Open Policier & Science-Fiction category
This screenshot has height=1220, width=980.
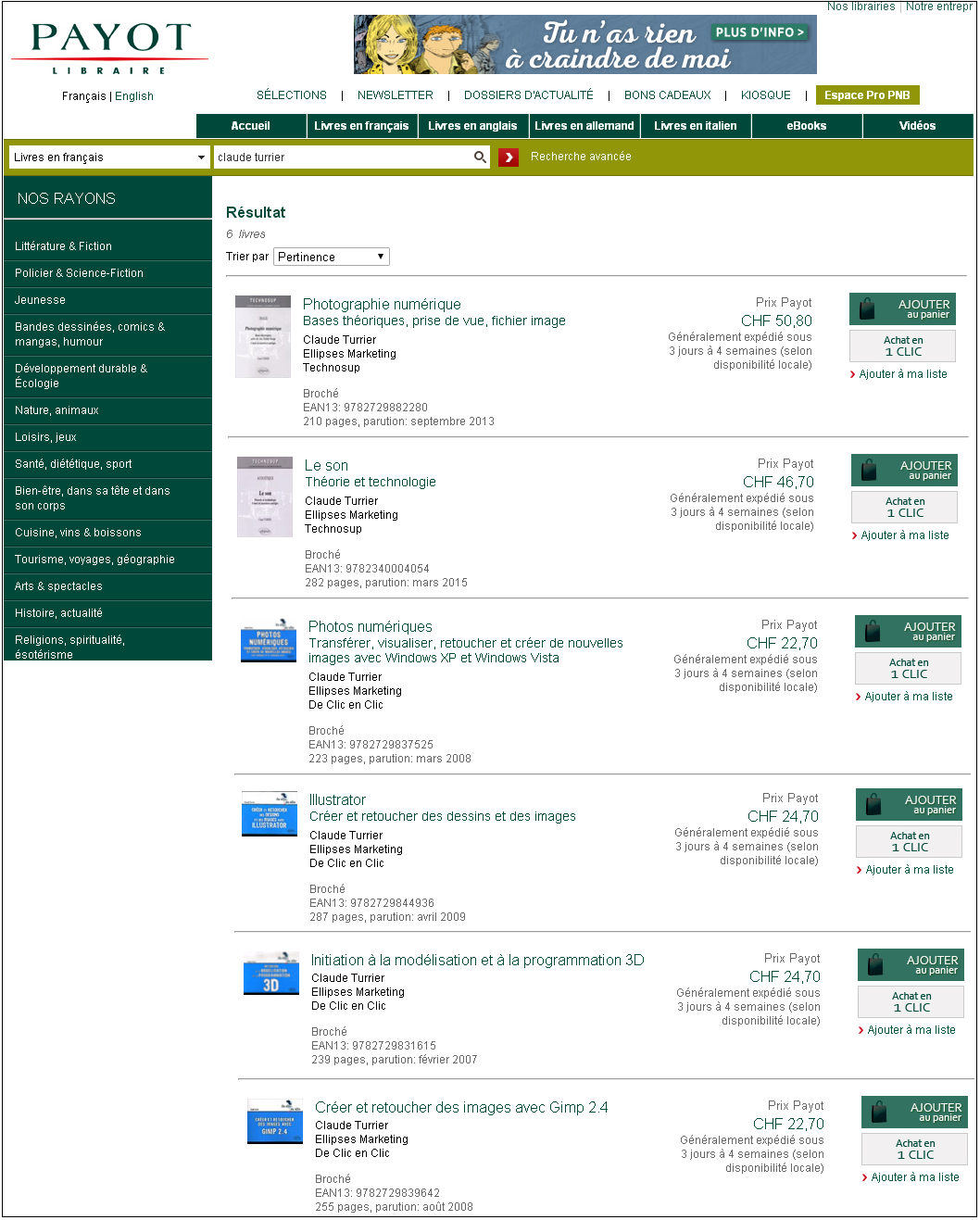[107, 273]
